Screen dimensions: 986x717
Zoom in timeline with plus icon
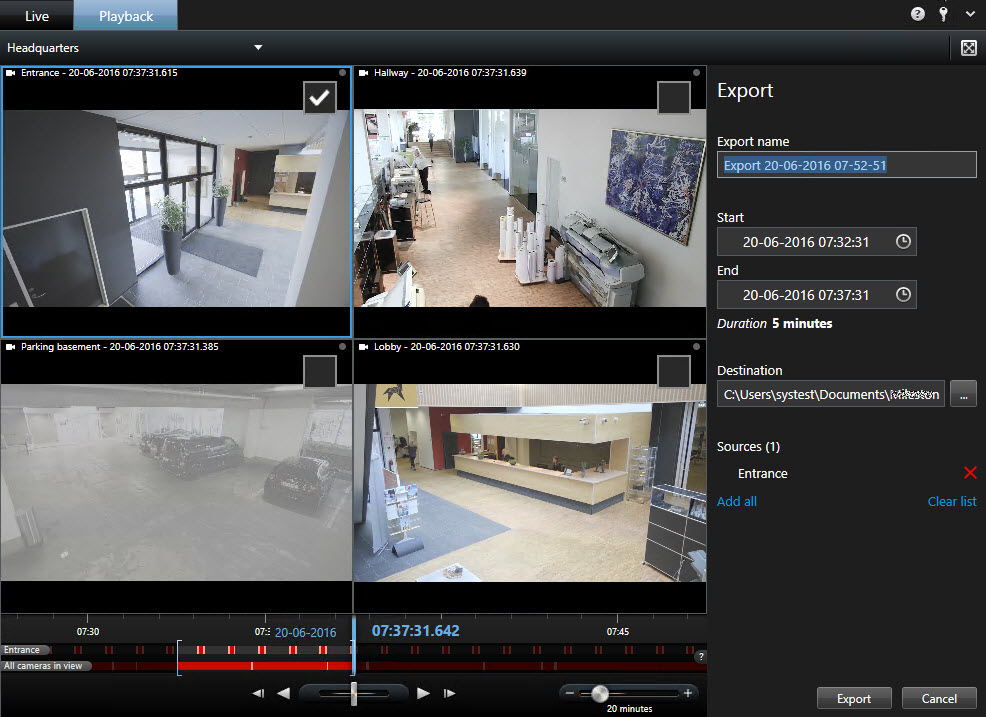[687, 693]
